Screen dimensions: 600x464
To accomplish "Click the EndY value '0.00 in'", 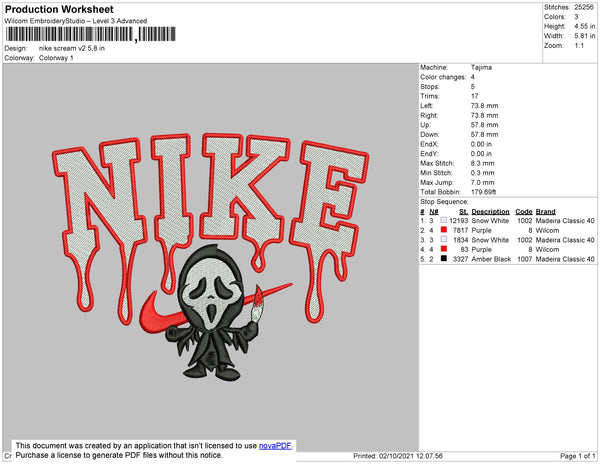I will point(481,154).
